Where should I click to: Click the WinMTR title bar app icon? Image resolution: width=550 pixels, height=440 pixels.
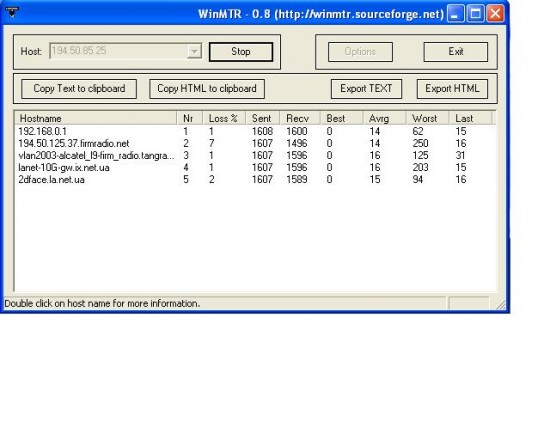coord(12,12)
